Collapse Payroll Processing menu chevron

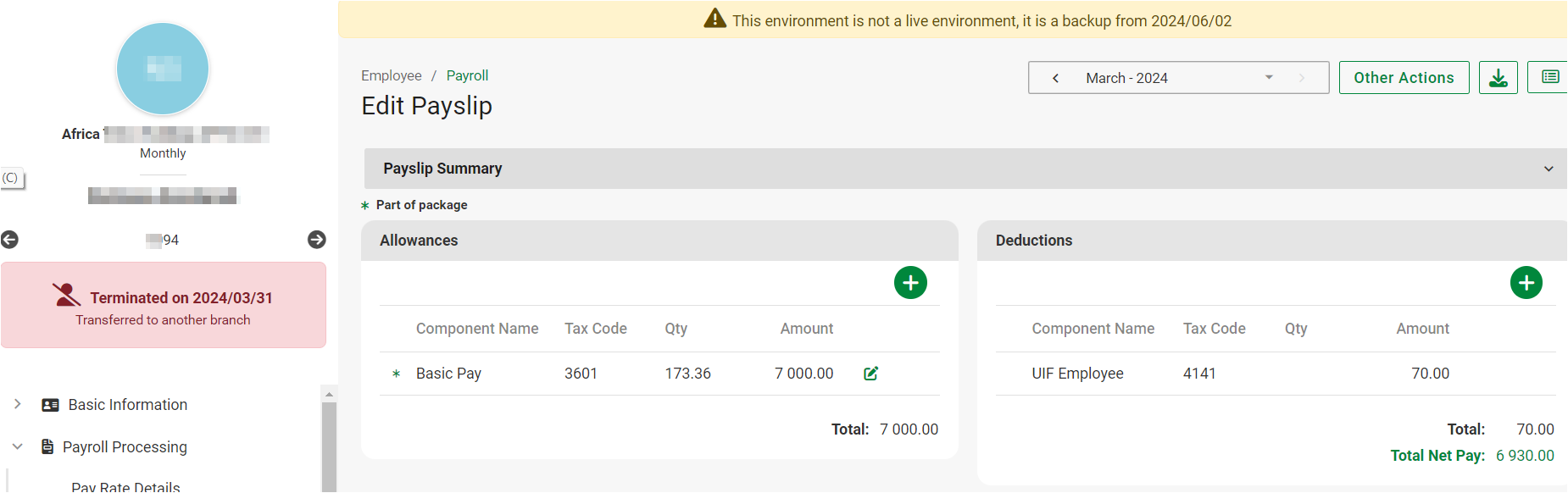click(x=17, y=446)
